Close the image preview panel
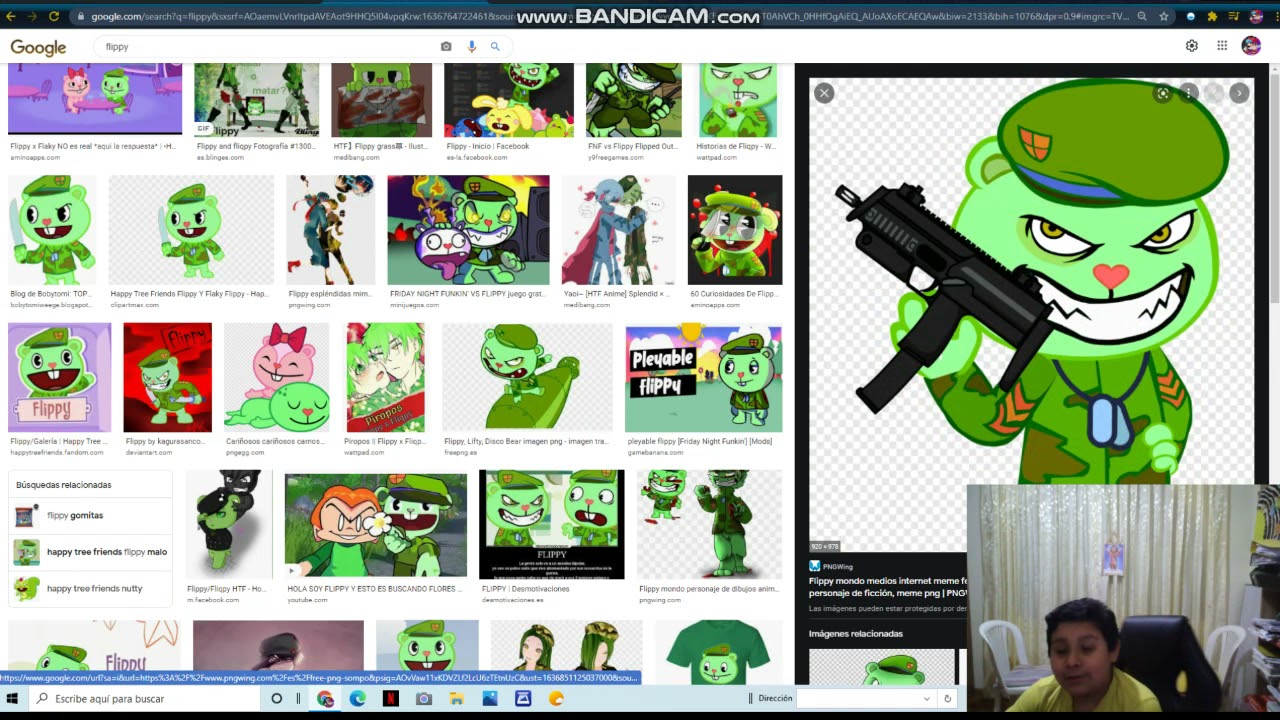The height and width of the screenshot is (720, 1280). point(824,93)
